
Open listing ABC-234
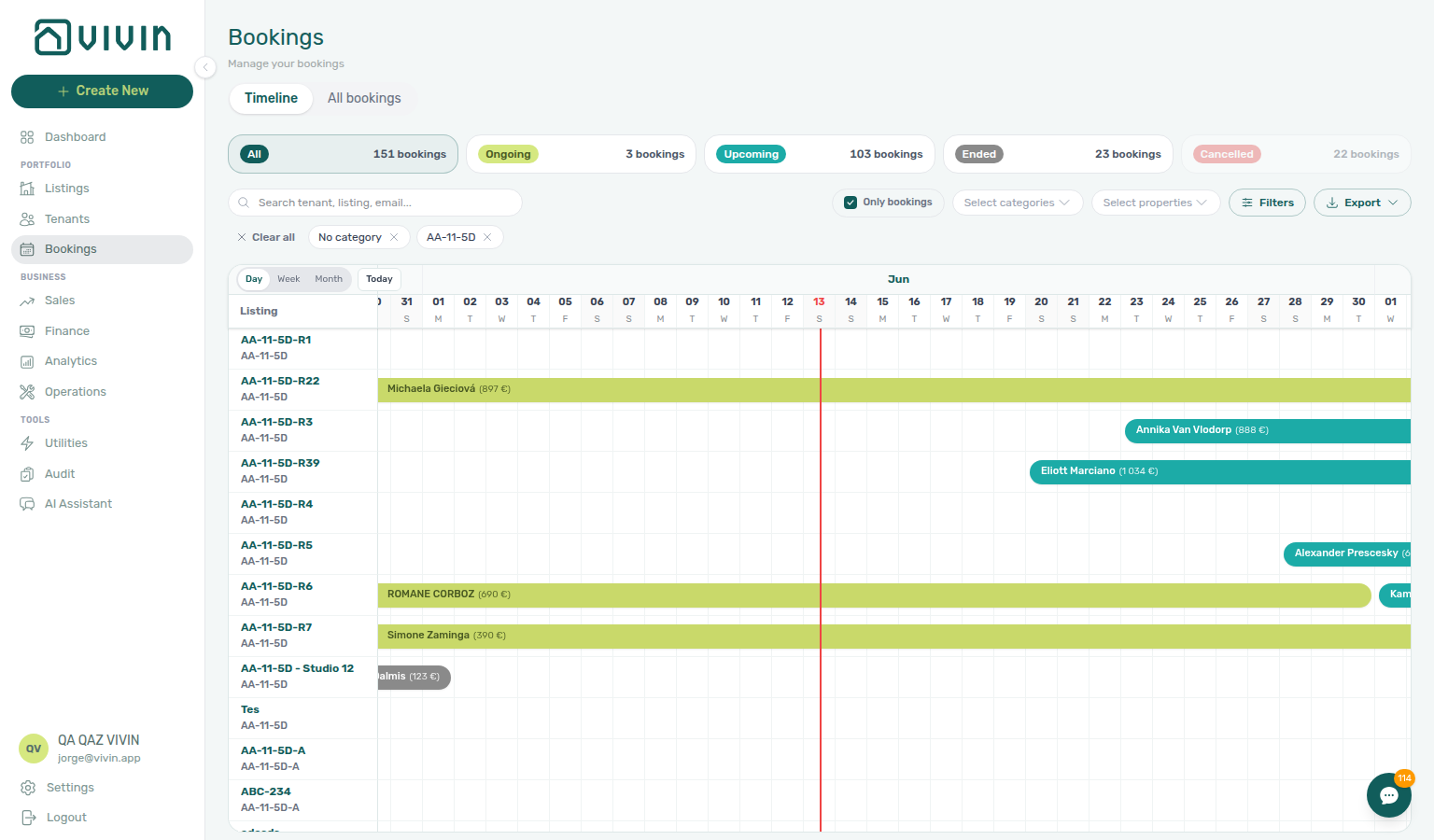266,791
